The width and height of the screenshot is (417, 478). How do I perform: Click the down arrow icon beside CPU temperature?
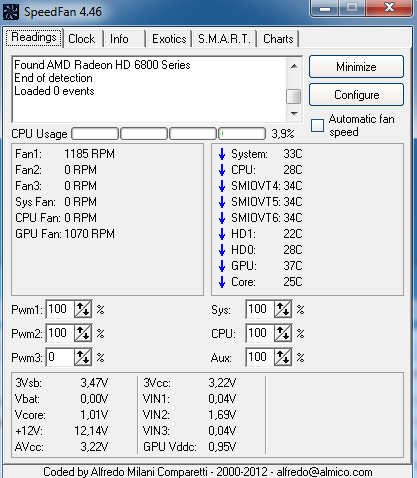coord(222,170)
